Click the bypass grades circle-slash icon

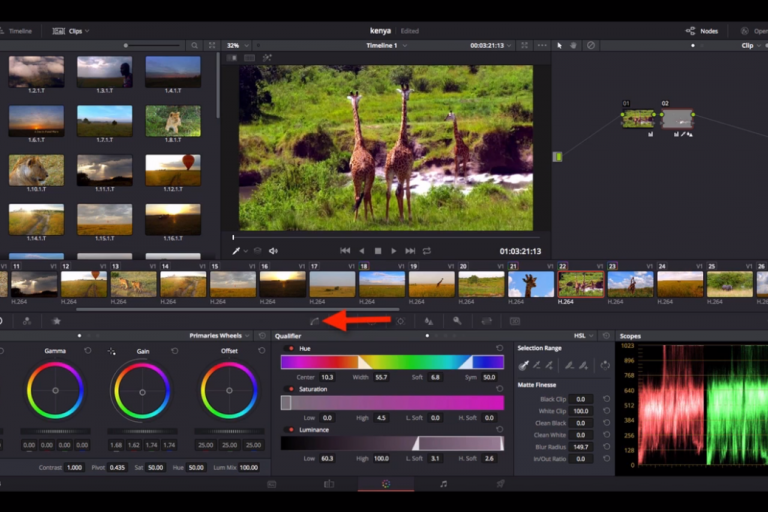(591, 45)
